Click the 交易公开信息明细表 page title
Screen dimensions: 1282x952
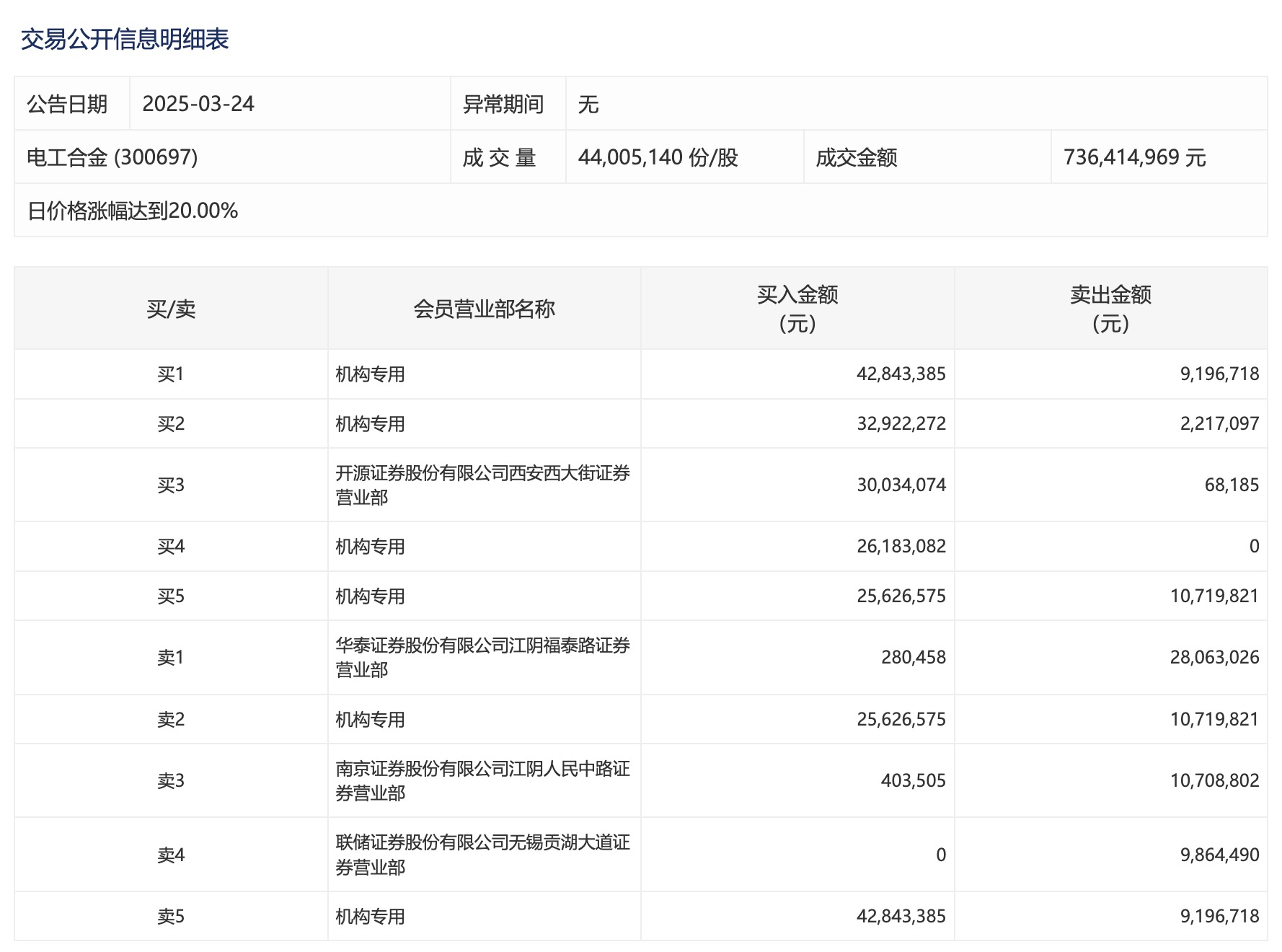(x=125, y=39)
